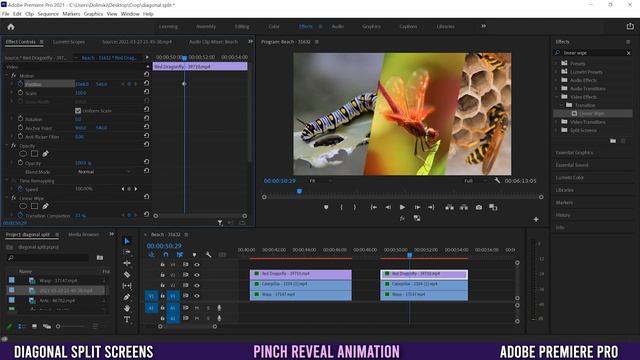This screenshot has width=640, height=360.
Task: Show more workspaces overflow chevron
Action: click(483, 26)
